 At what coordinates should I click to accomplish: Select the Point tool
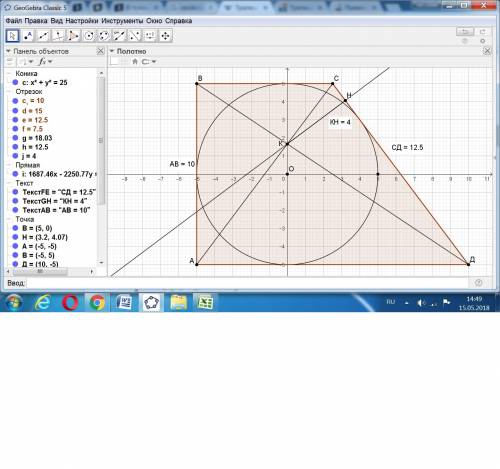point(28,36)
